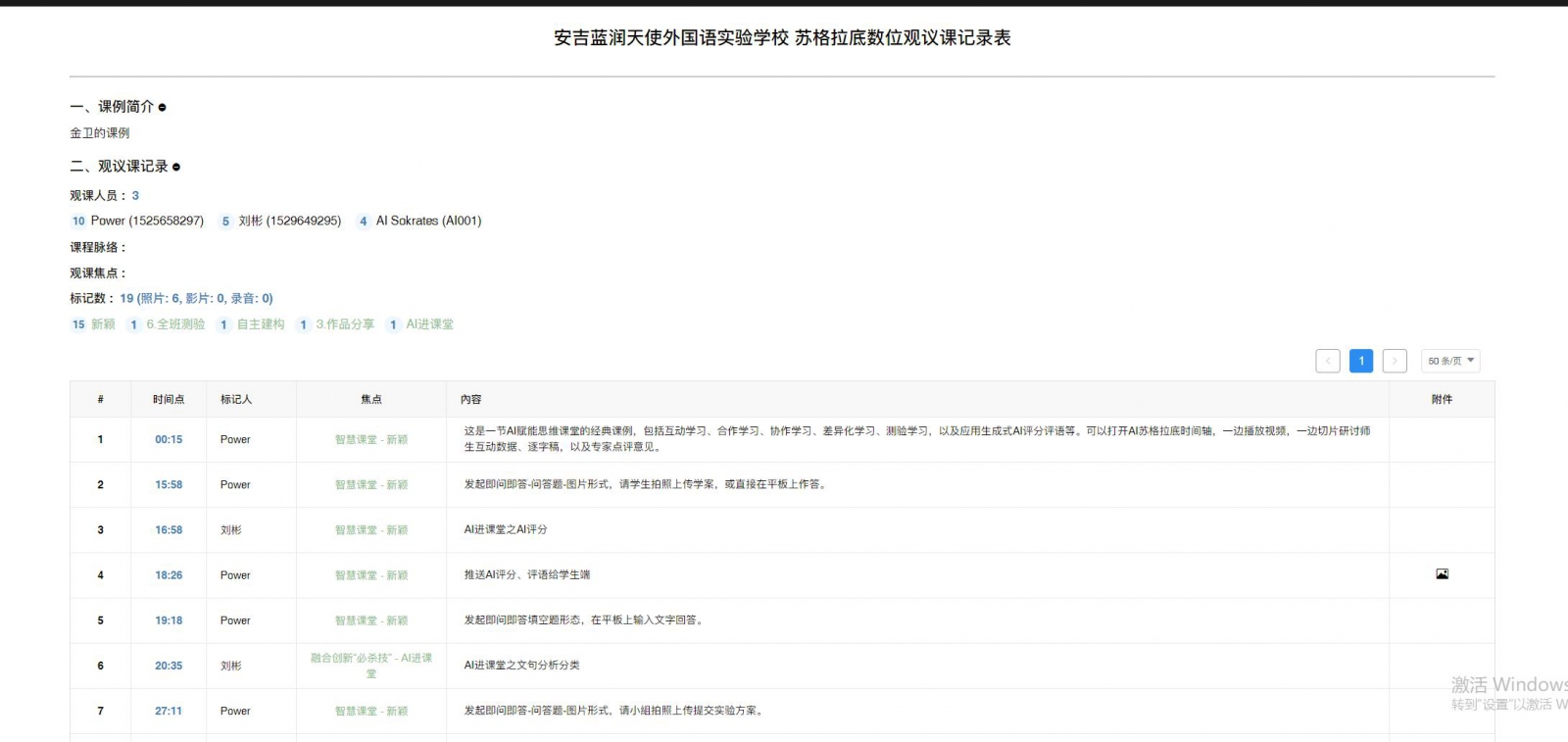Collapse the 观议课记录 section

(x=176, y=168)
